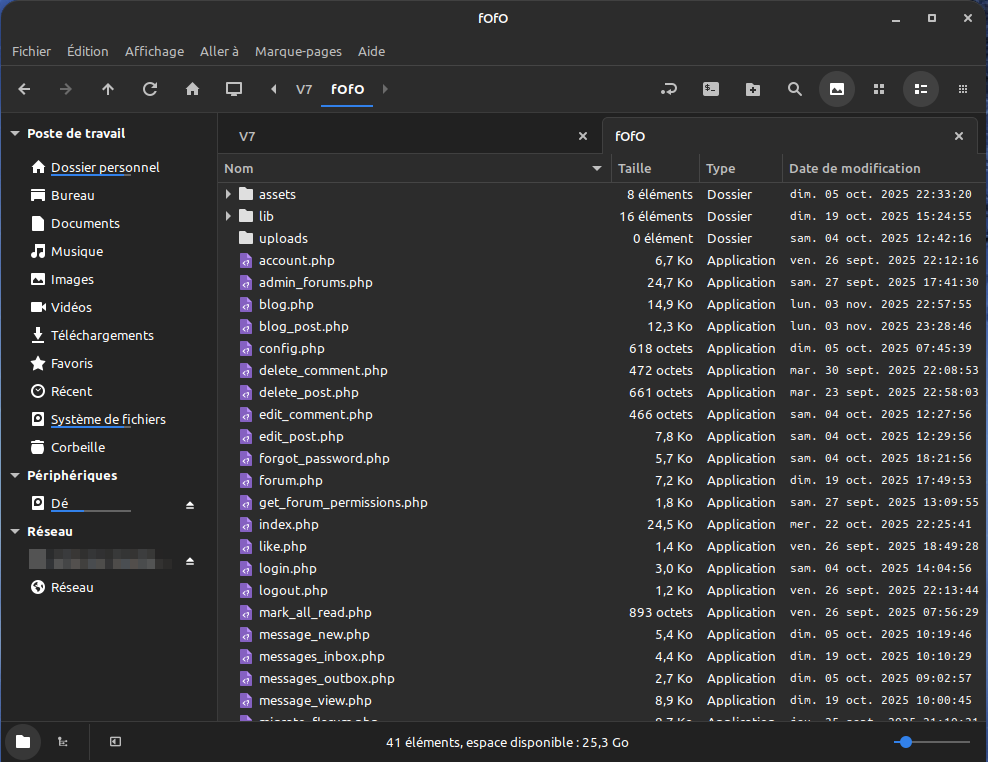Image resolution: width=988 pixels, height=762 pixels.
Task: Eject the network drive in Réseau
Action: click(190, 561)
